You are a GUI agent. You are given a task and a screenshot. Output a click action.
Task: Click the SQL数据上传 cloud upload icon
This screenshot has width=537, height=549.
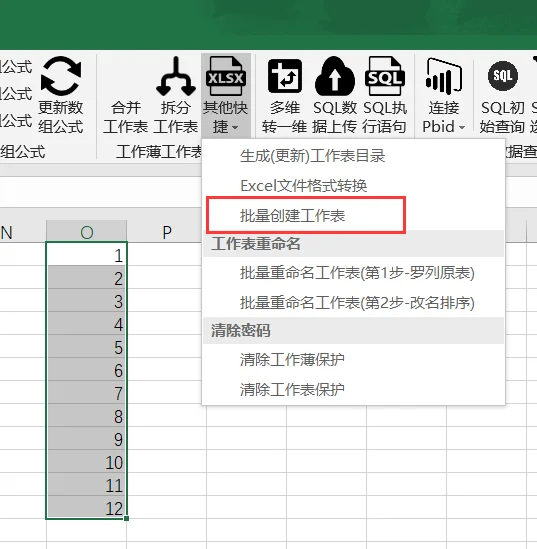click(x=335, y=76)
